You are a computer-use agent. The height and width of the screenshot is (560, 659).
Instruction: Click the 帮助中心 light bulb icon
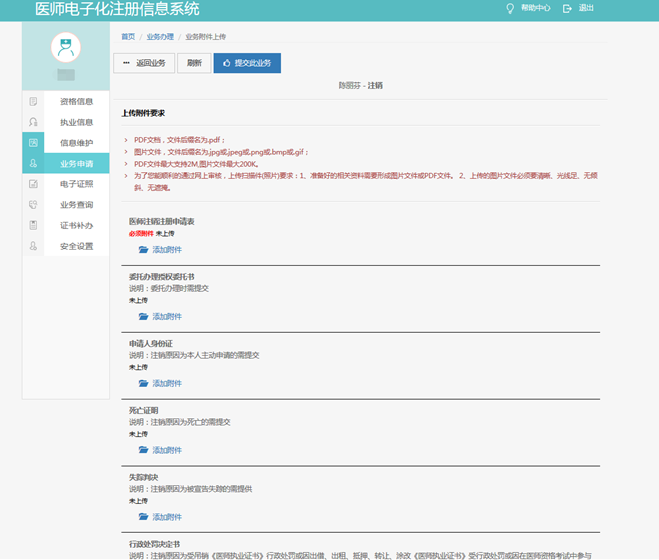(510, 9)
